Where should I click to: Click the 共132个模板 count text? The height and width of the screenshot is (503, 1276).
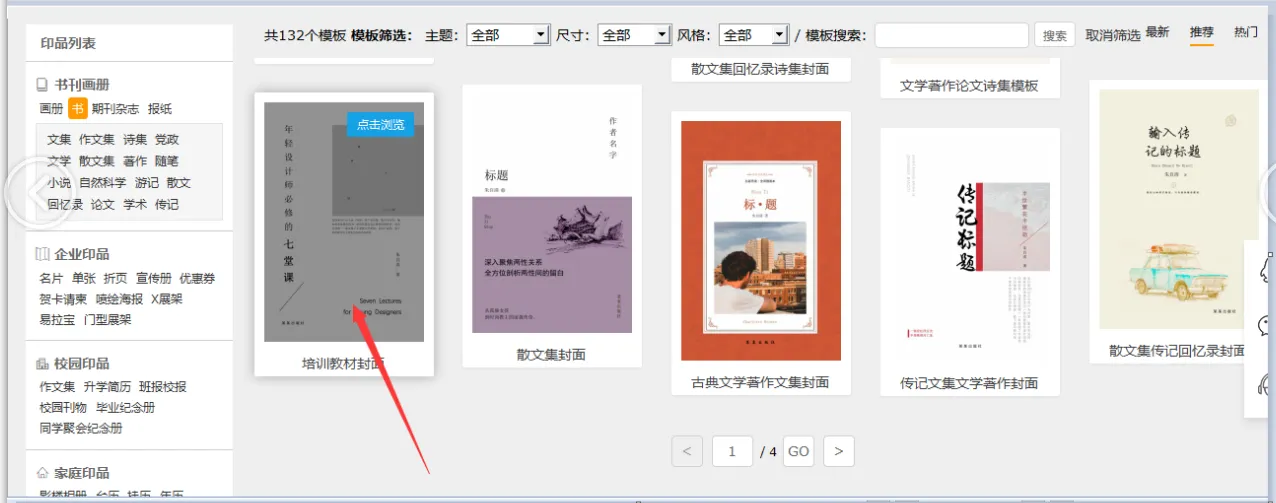[305, 35]
